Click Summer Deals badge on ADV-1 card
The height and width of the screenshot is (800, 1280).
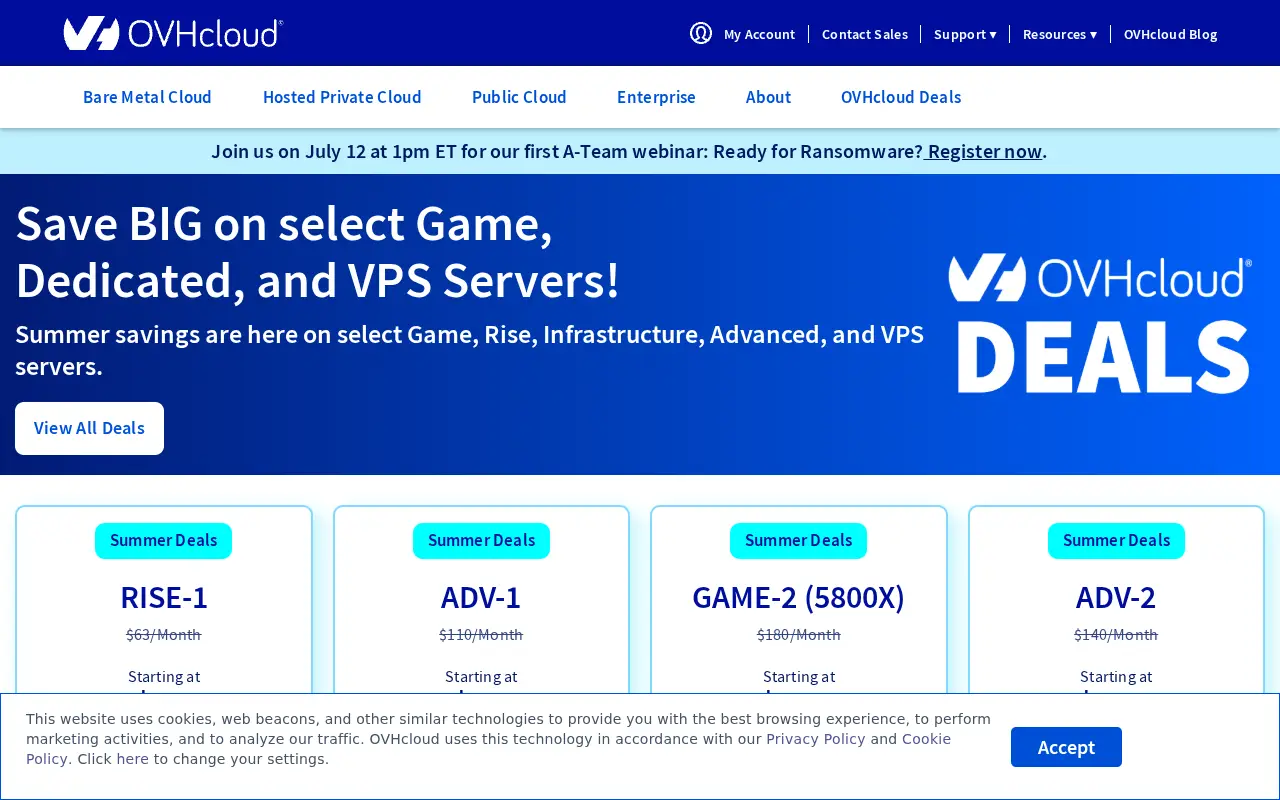481,541
